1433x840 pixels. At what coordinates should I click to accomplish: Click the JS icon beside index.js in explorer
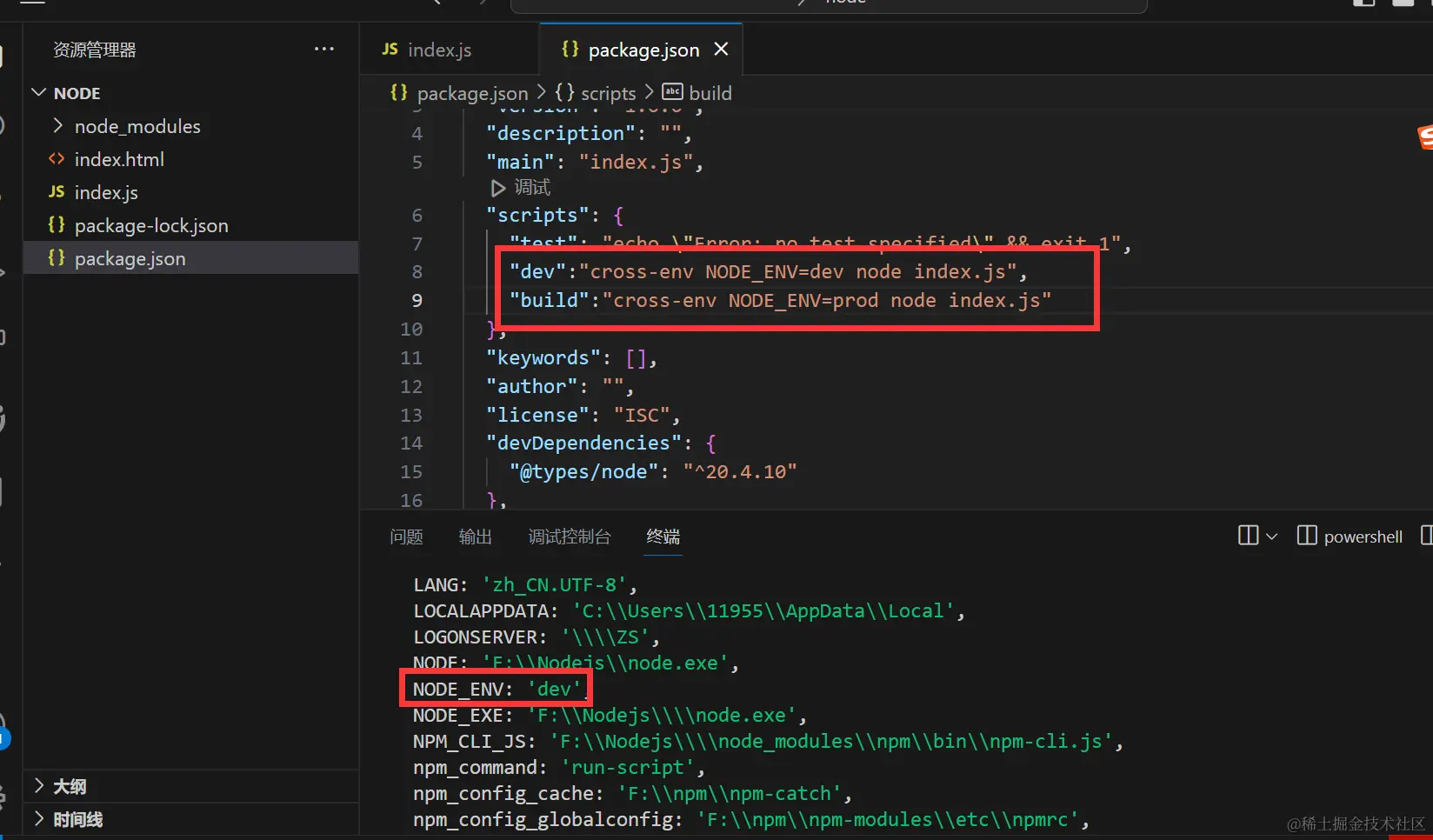tap(57, 192)
